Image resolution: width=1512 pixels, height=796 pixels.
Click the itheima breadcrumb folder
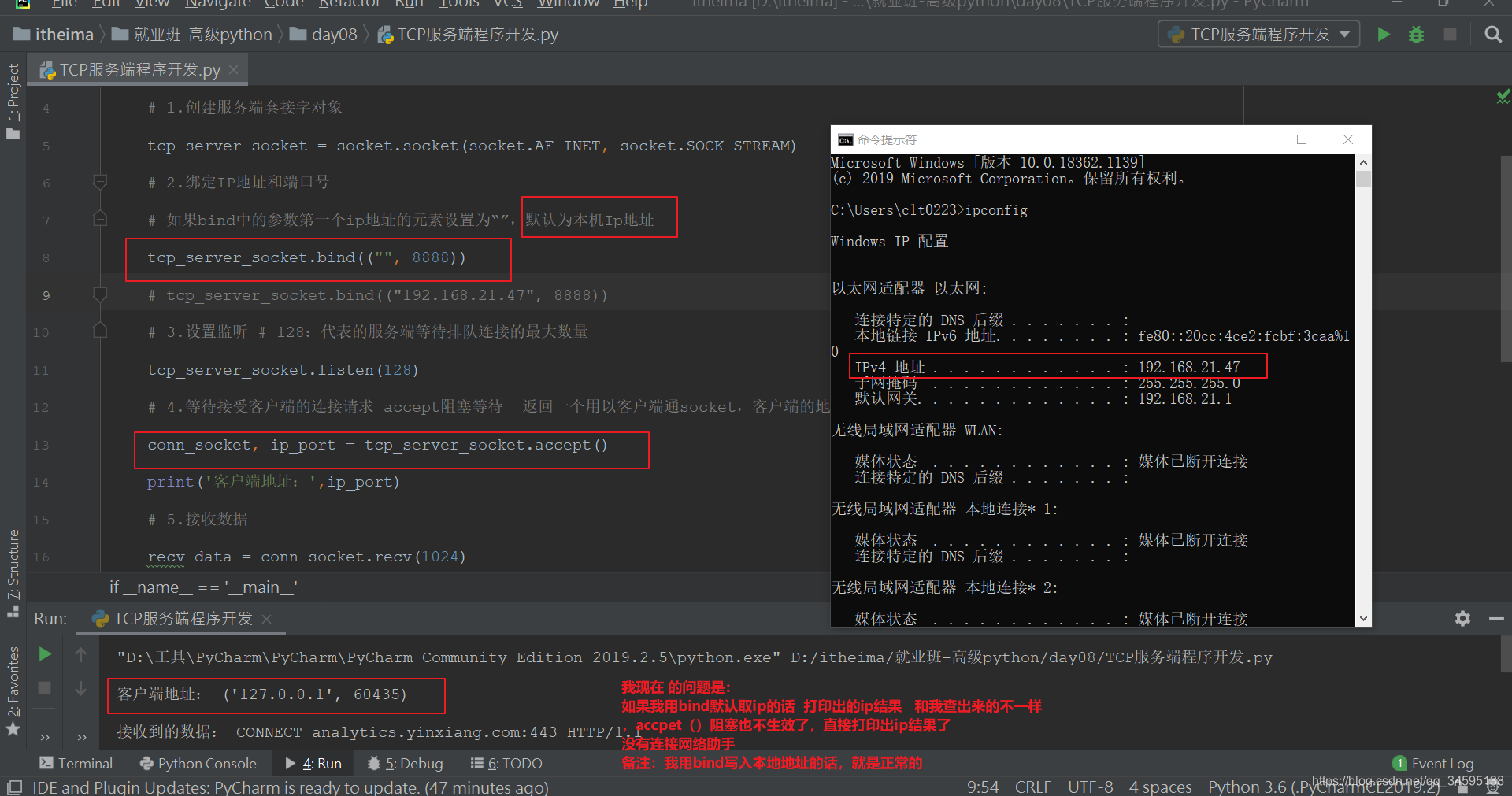(x=54, y=34)
